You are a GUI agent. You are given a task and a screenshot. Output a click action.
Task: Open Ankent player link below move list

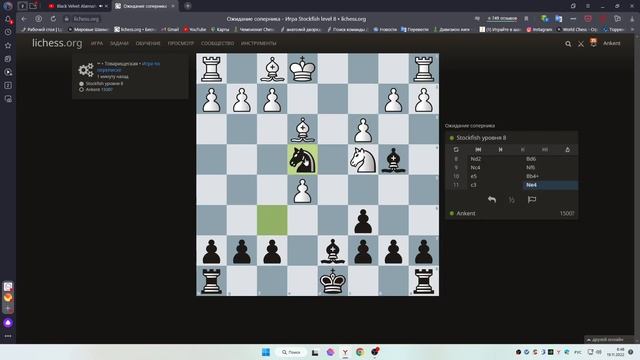pos(466,213)
